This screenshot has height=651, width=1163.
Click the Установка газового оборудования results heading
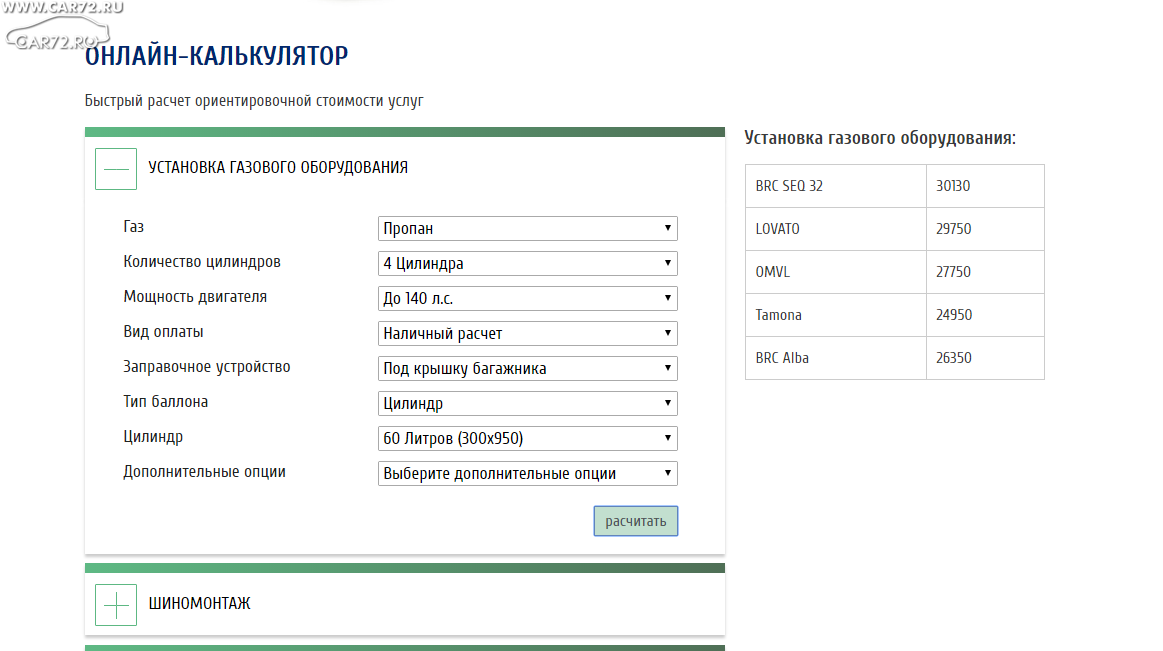tap(880, 138)
